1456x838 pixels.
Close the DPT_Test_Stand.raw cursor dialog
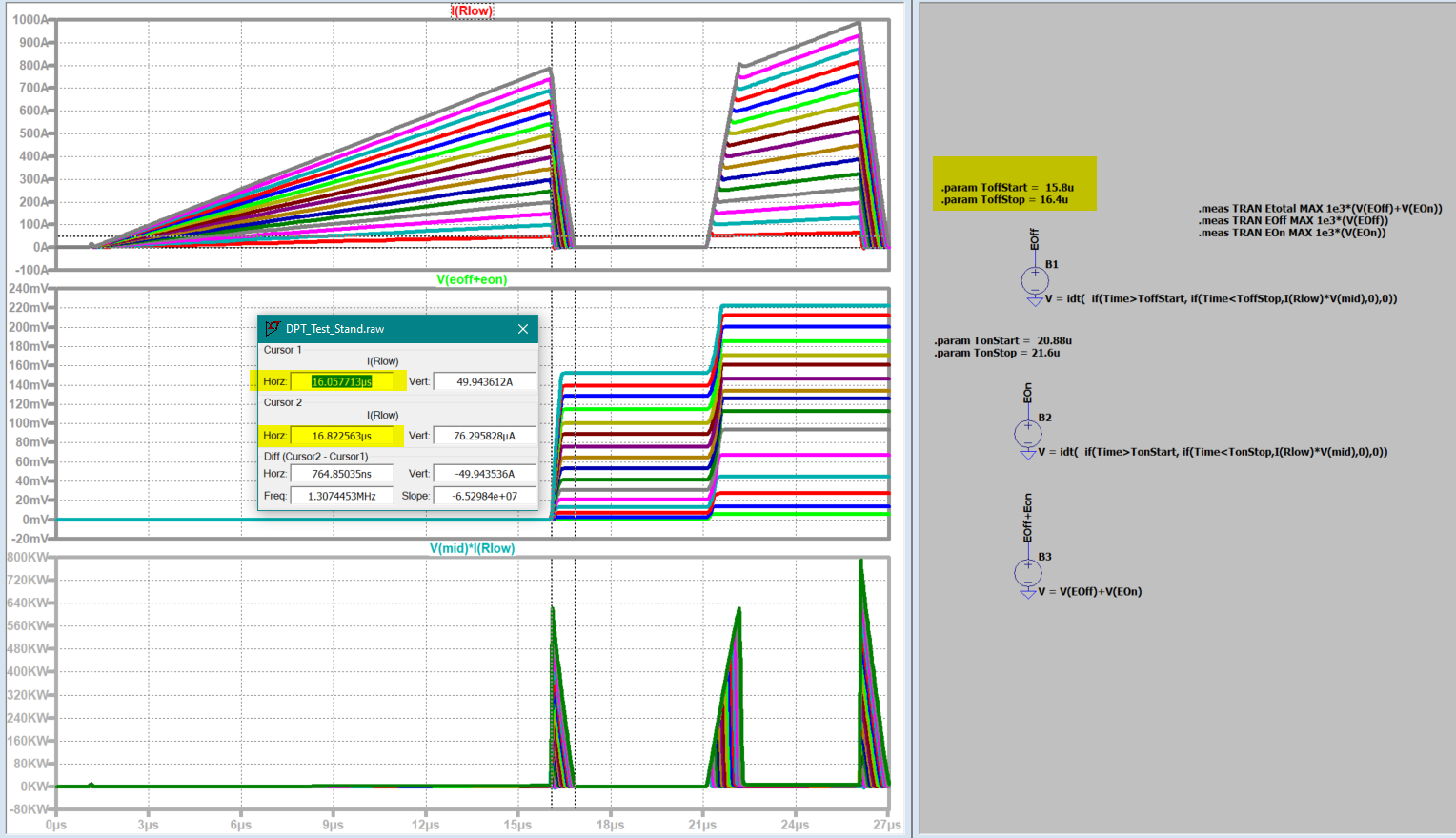click(x=523, y=329)
